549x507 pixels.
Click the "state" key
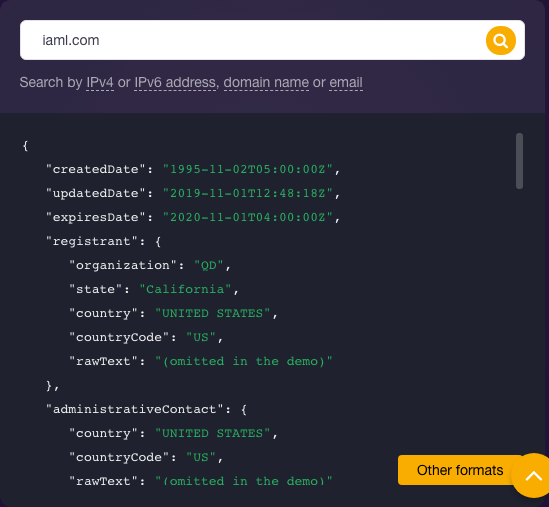96,289
